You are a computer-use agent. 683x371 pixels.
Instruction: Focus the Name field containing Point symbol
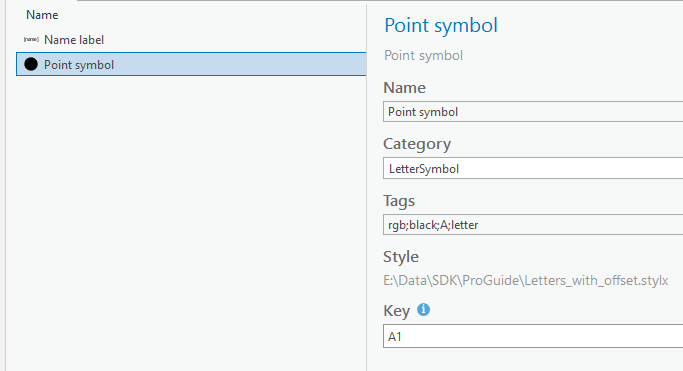pyautogui.click(x=533, y=112)
